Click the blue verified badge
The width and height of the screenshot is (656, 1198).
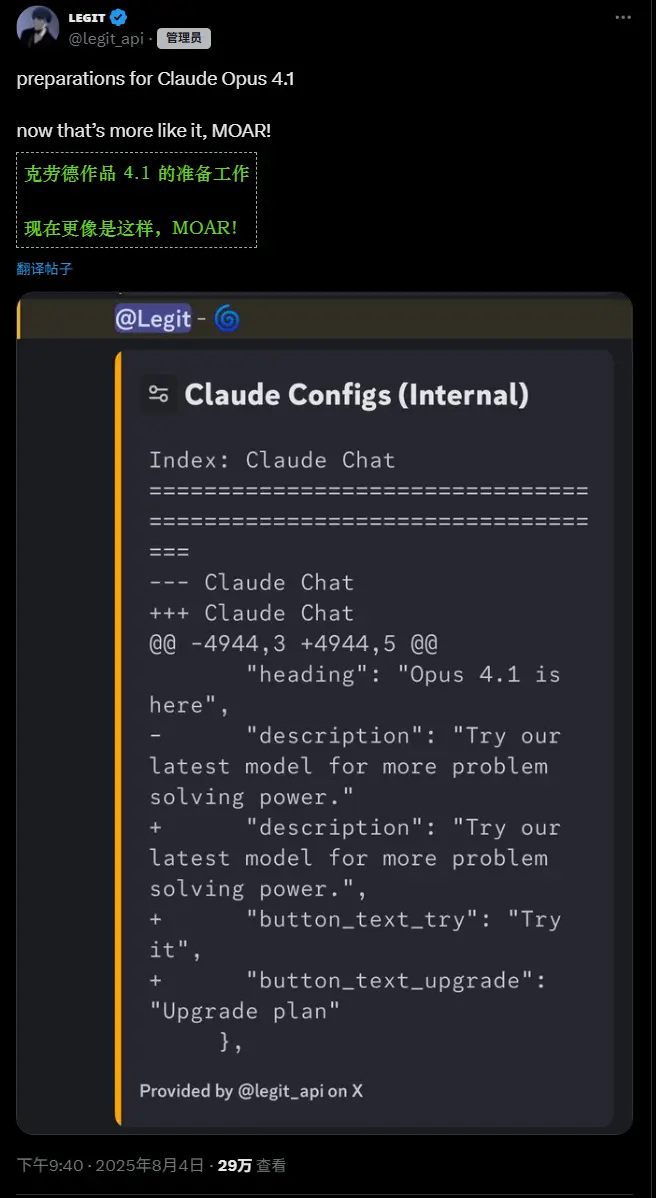[117, 18]
